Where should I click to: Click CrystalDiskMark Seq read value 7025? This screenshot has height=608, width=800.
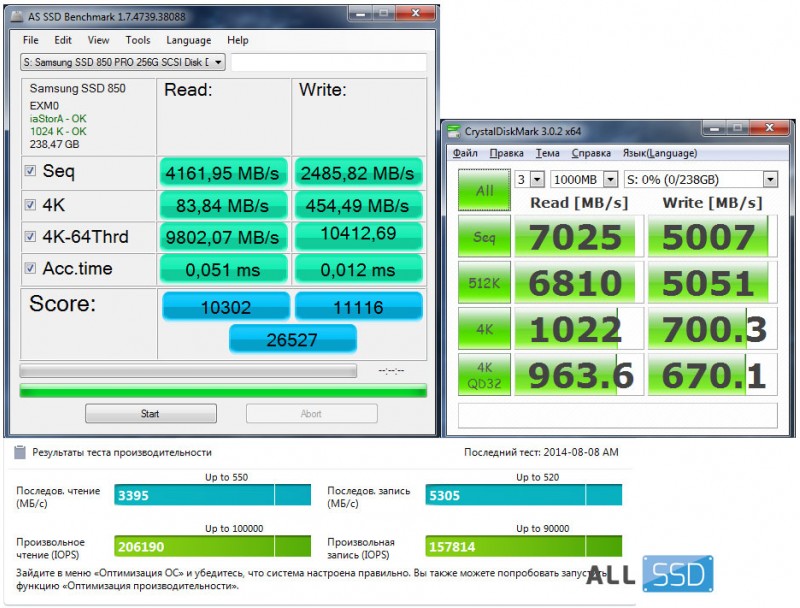[x=579, y=236]
